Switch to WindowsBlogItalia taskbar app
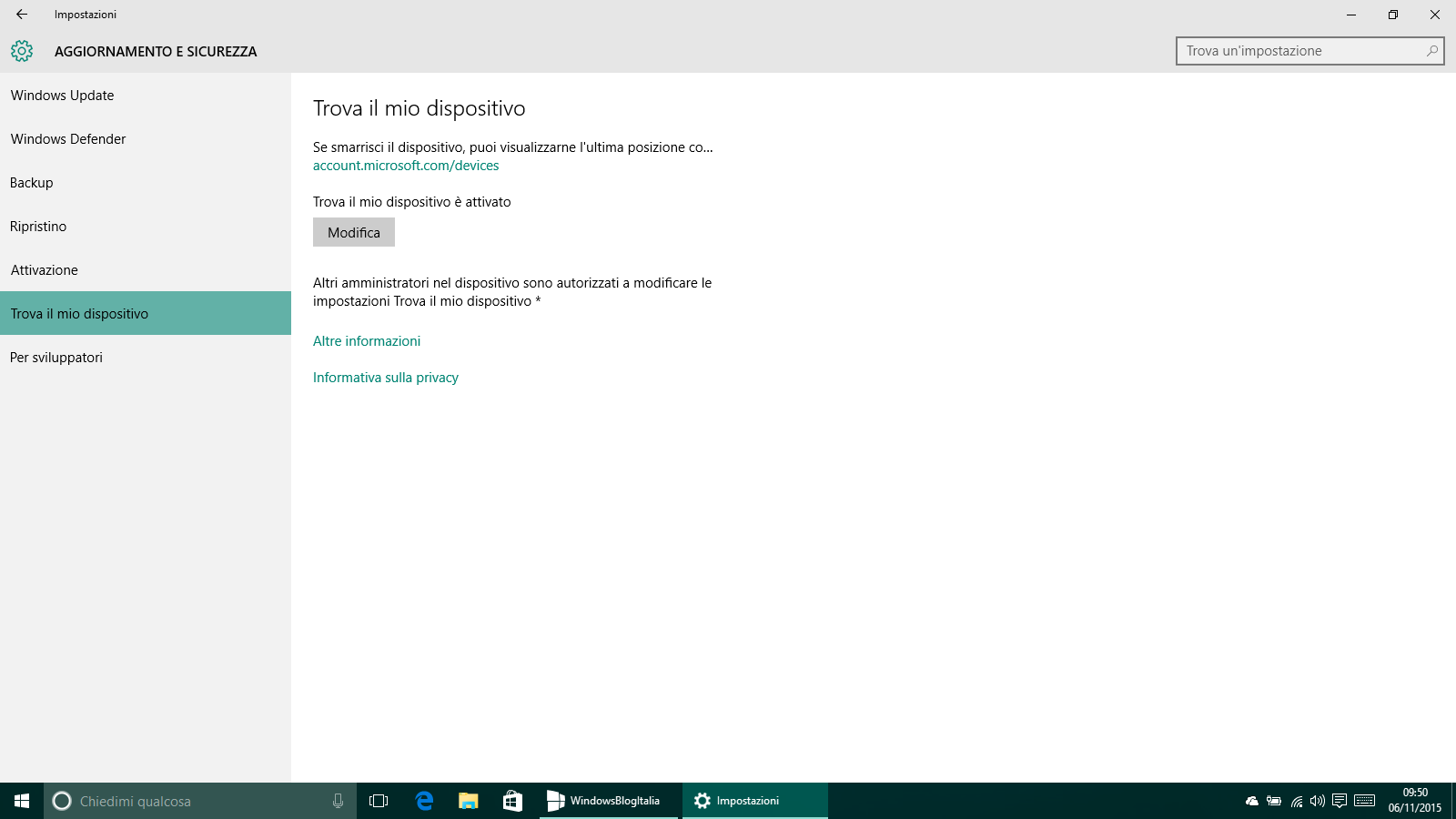The image size is (1456, 819). (609, 801)
